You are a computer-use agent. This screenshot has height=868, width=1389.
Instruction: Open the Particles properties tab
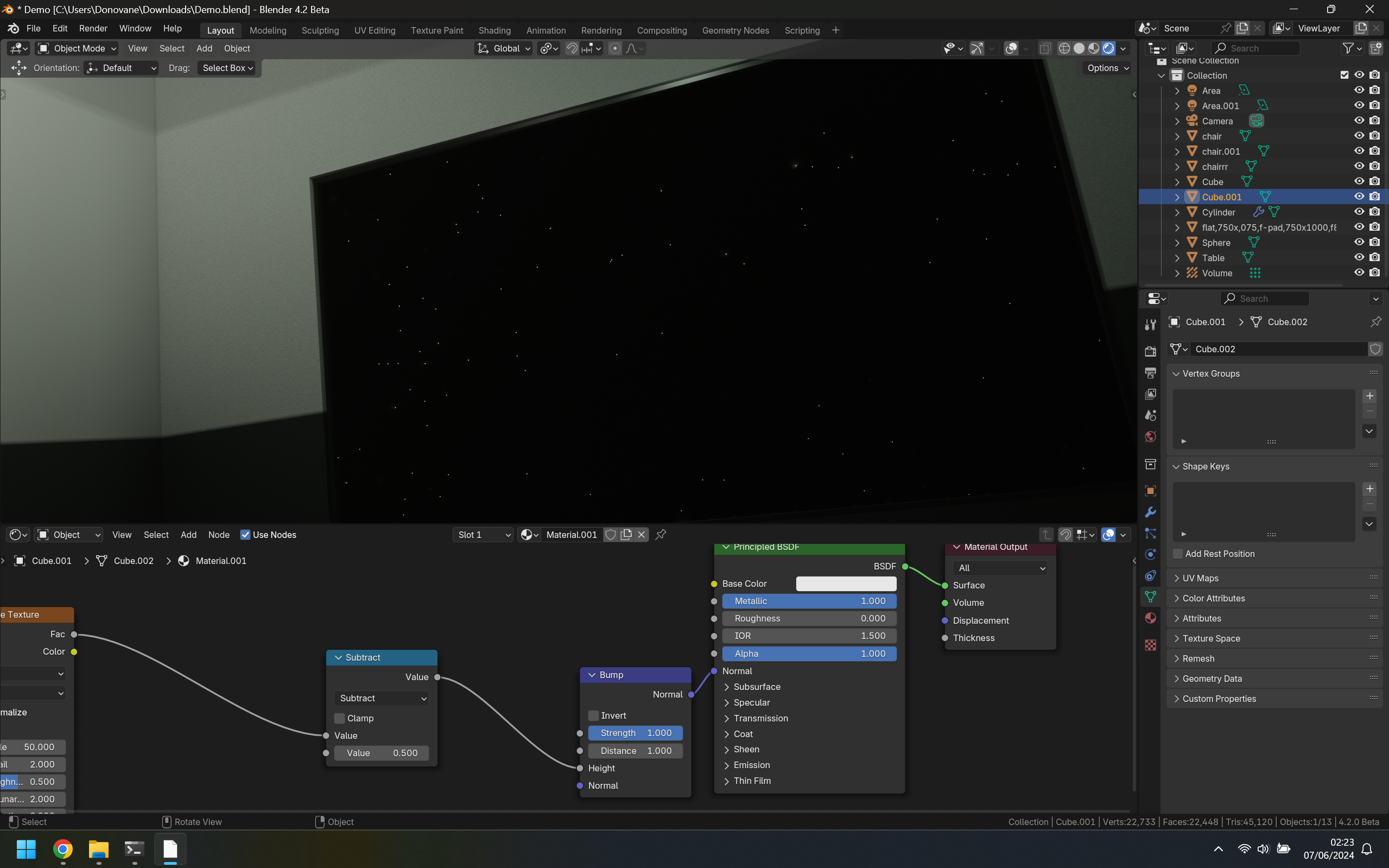click(1150, 533)
